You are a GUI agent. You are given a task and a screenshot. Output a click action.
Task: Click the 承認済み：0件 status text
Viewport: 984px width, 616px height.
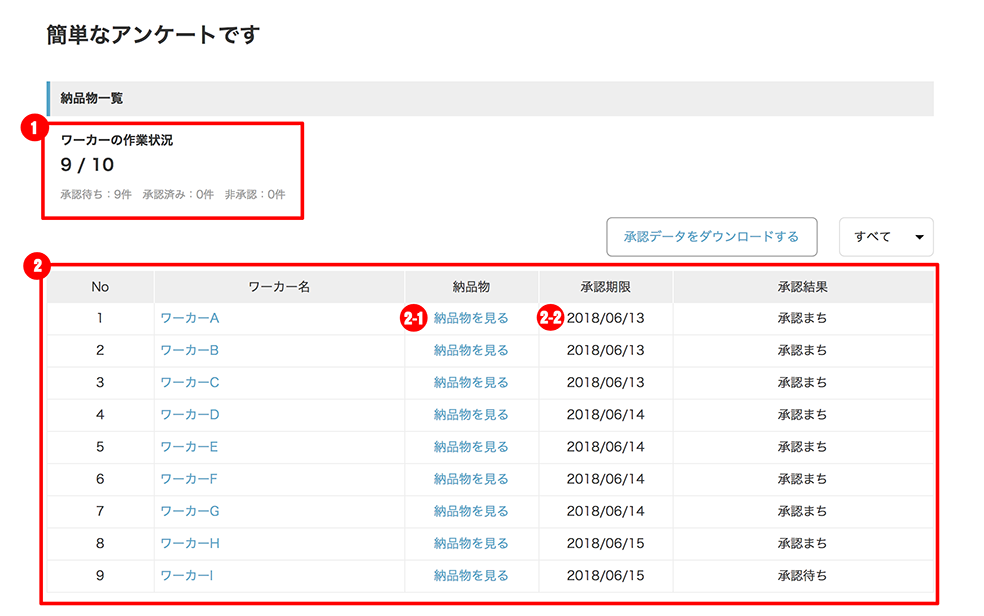tap(178, 194)
